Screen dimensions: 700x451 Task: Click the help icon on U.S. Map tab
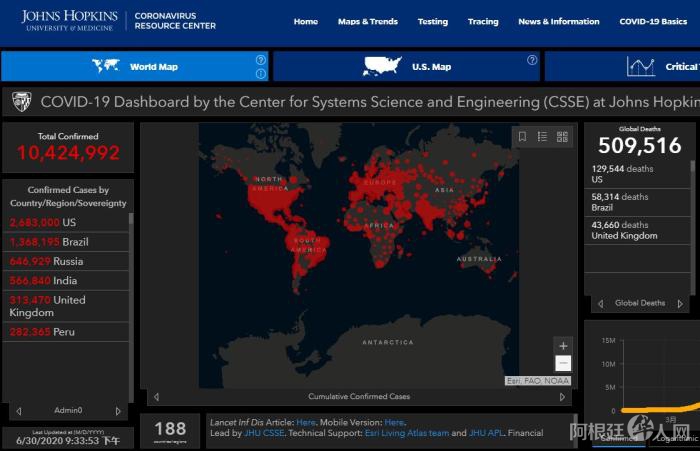click(x=532, y=60)
